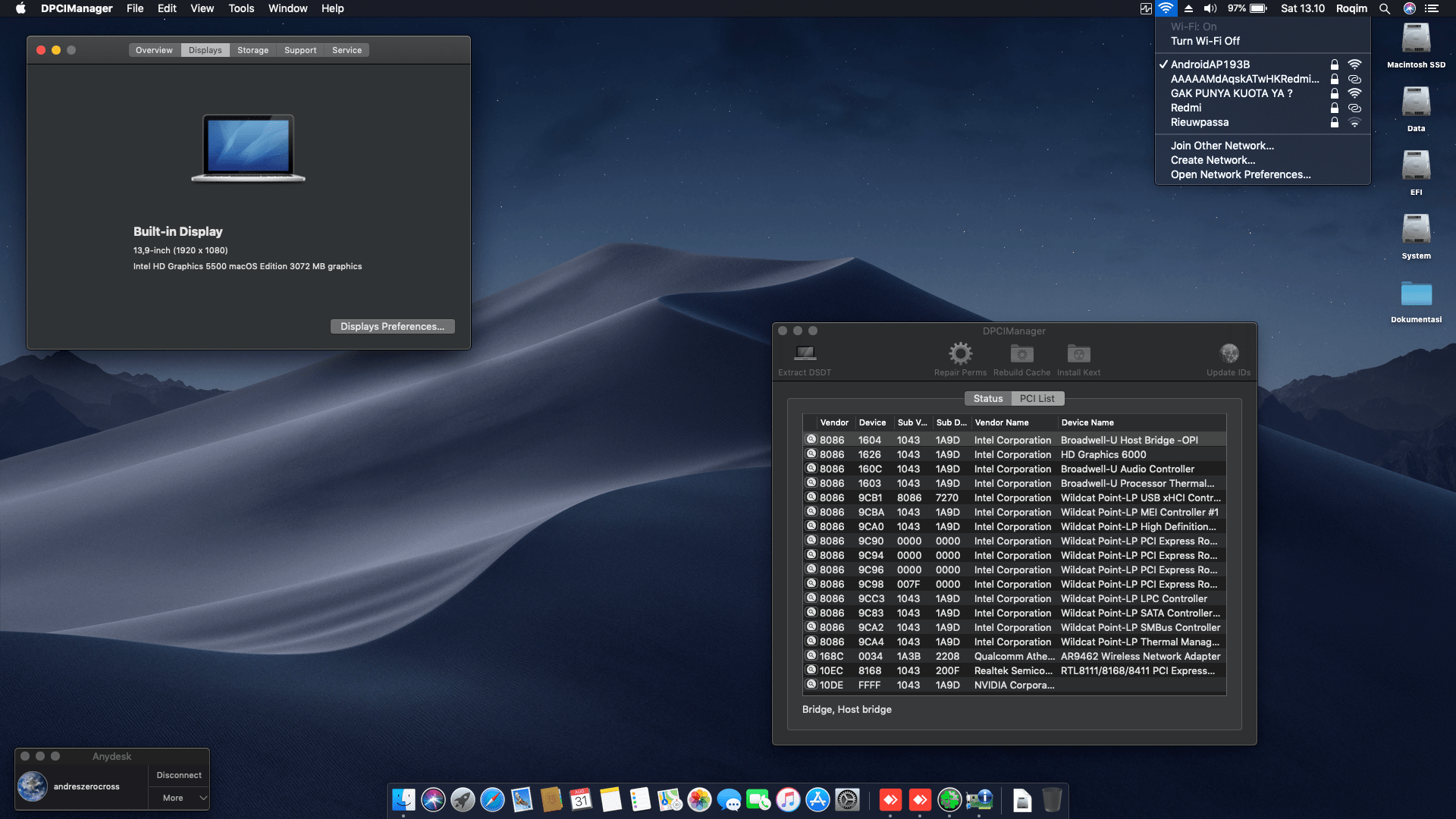Select Broadwell-U Audio Controller row
The image size is (1456, 819).
[x=1014, y=469]
